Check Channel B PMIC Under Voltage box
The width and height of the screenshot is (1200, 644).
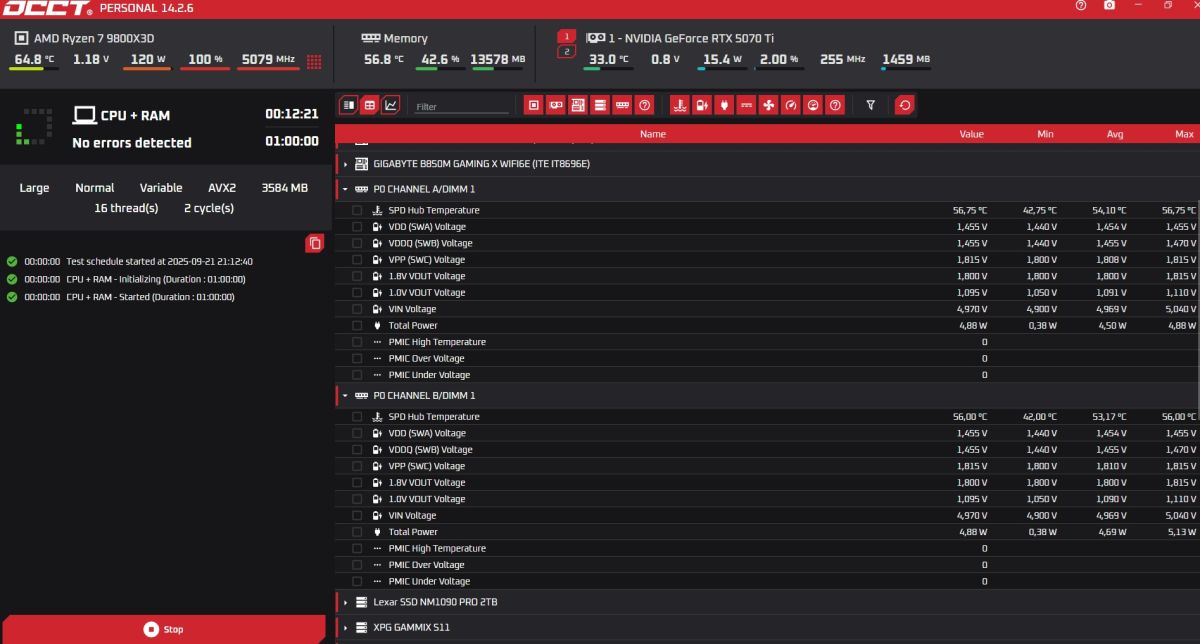coord(357,582)
